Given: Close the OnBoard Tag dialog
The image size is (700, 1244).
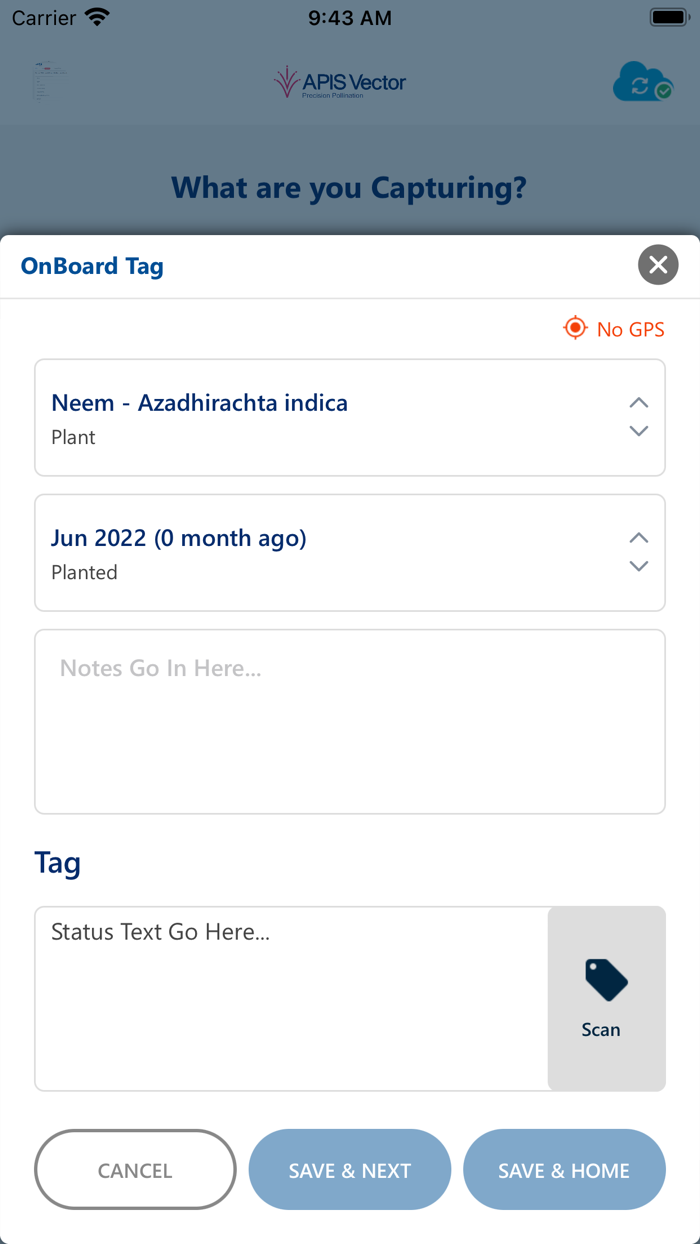Looking at the screenshot, I should click(658, 265).
